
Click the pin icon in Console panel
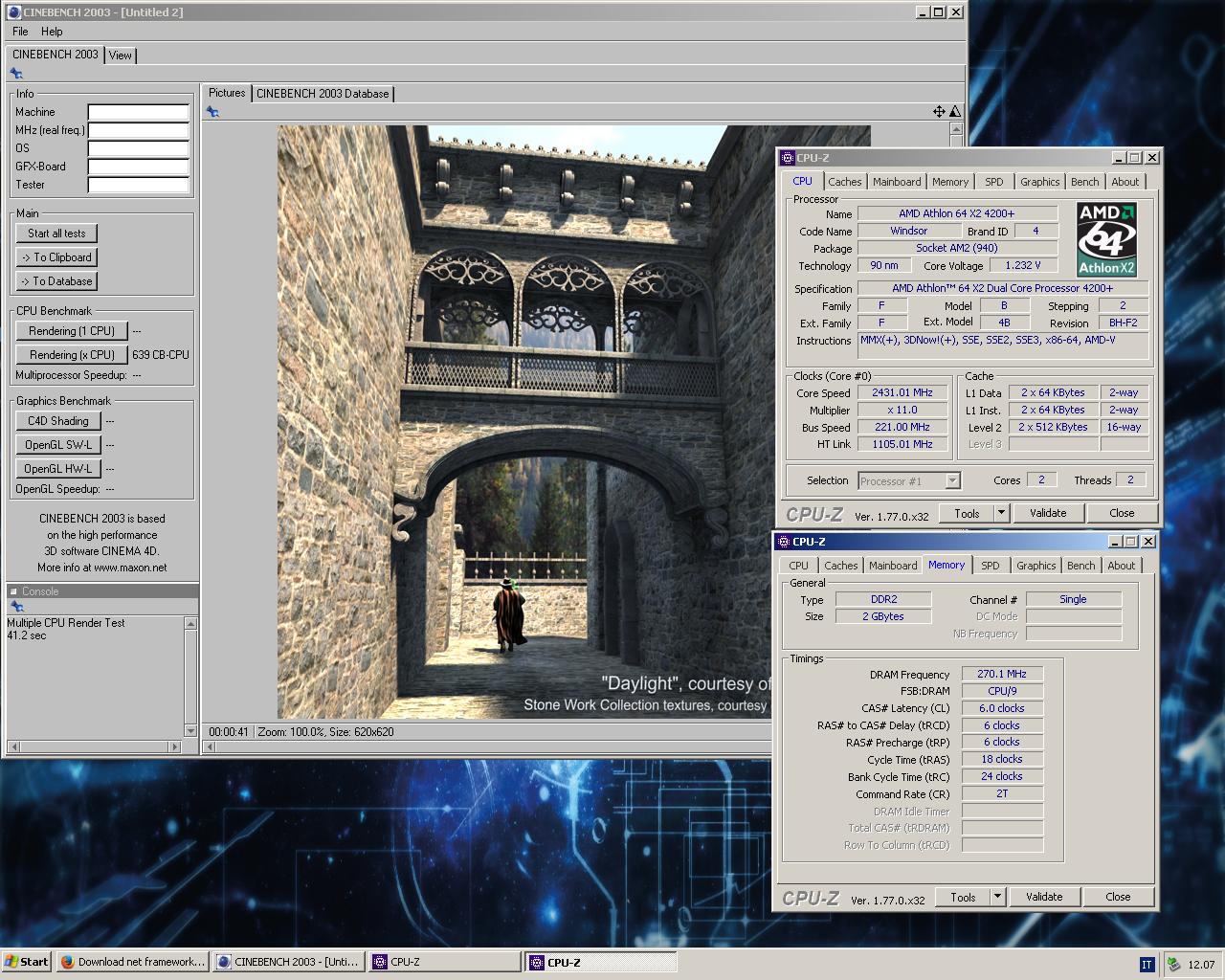coord(16,607)
